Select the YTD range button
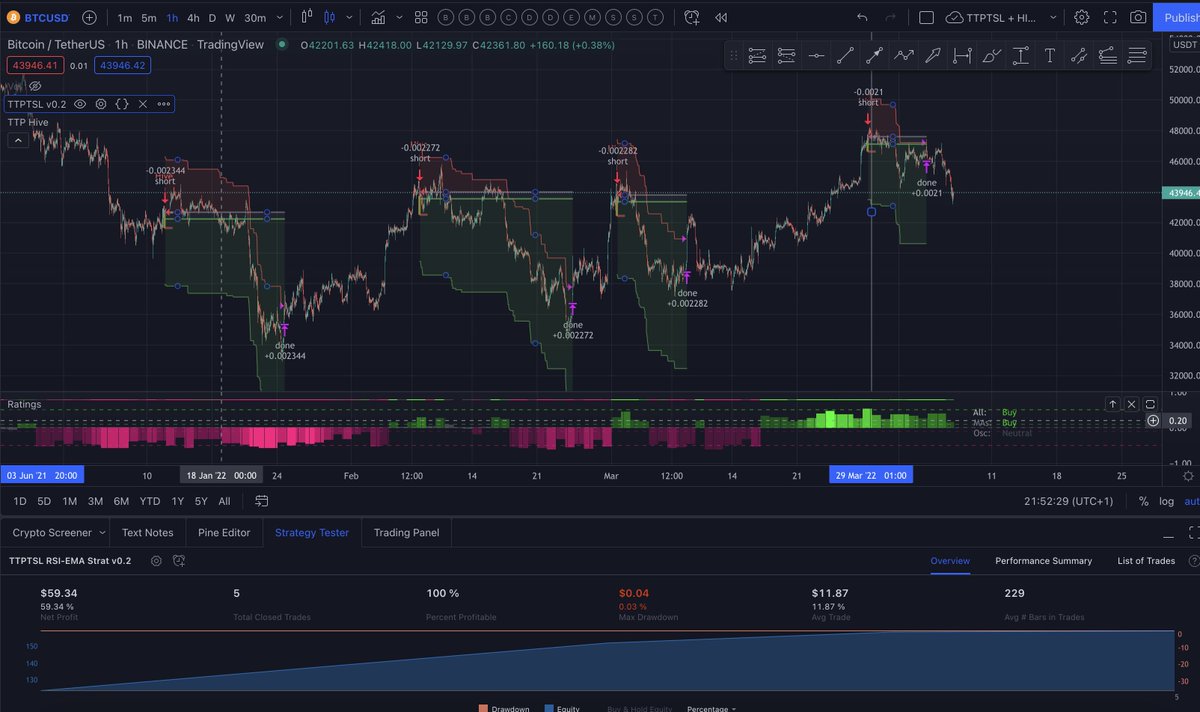 149,501
